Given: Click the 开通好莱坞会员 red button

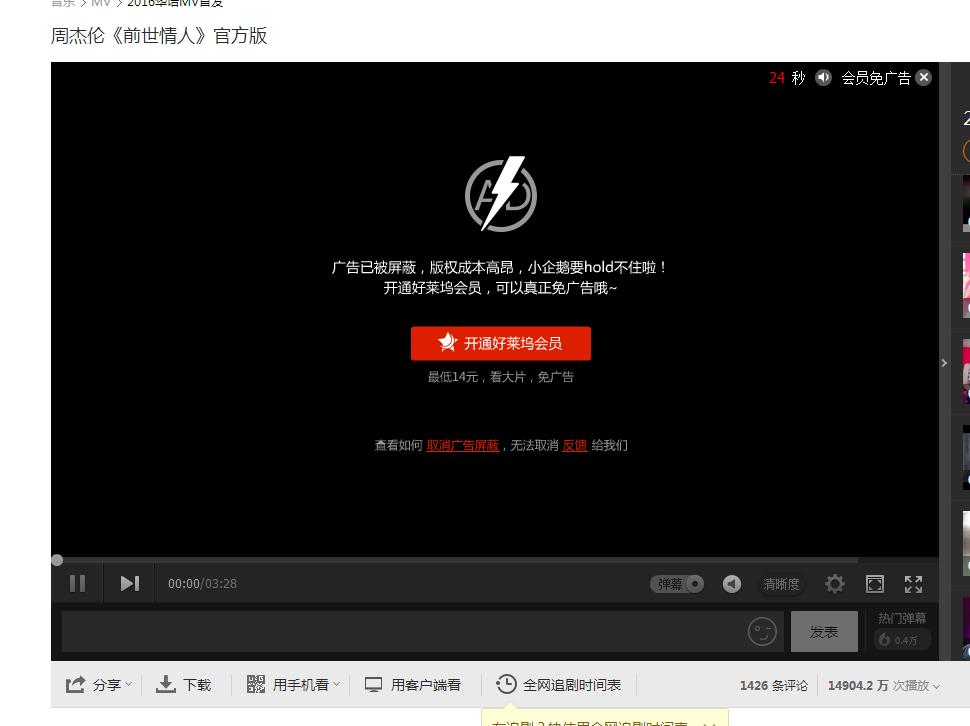Looking at the screenshot, I should click(x=500, y=343).
